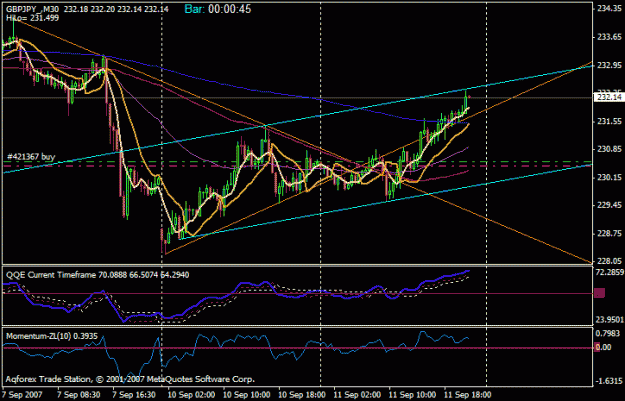
Task: Click the GBPJPY M30 chart title text
Action: point(87,9)
